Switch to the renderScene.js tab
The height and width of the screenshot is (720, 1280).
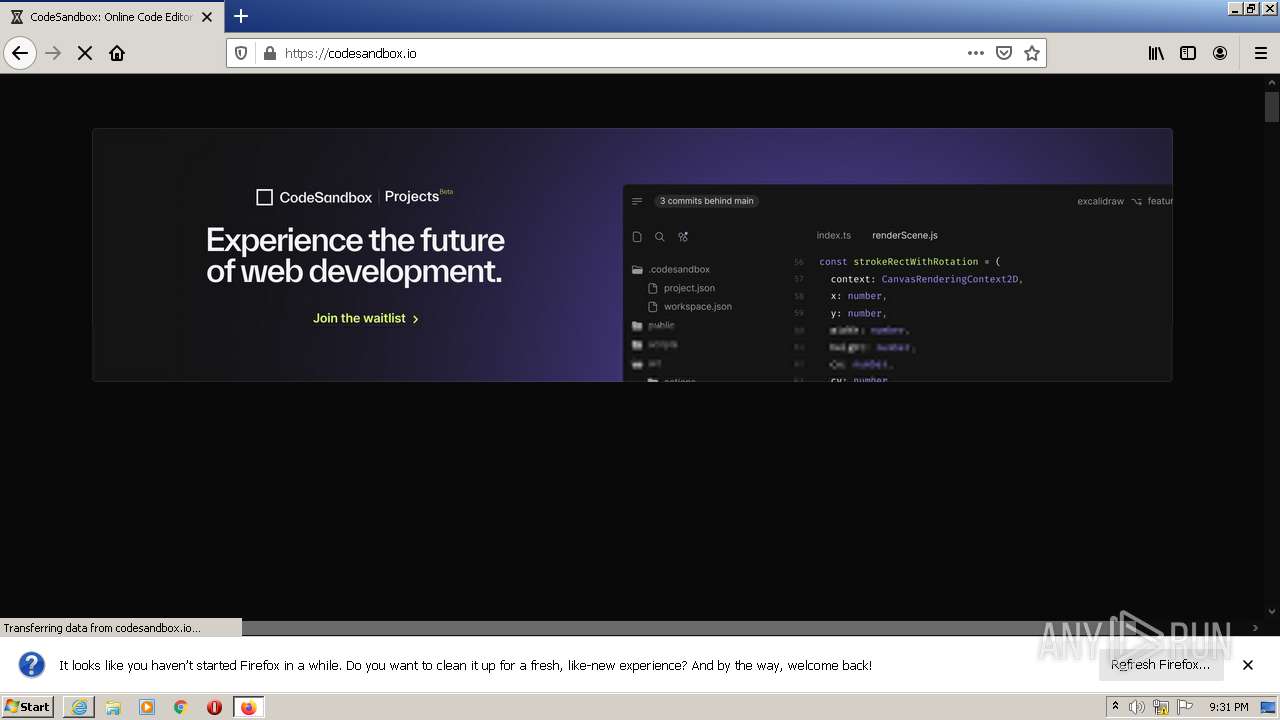click(905, 235)
